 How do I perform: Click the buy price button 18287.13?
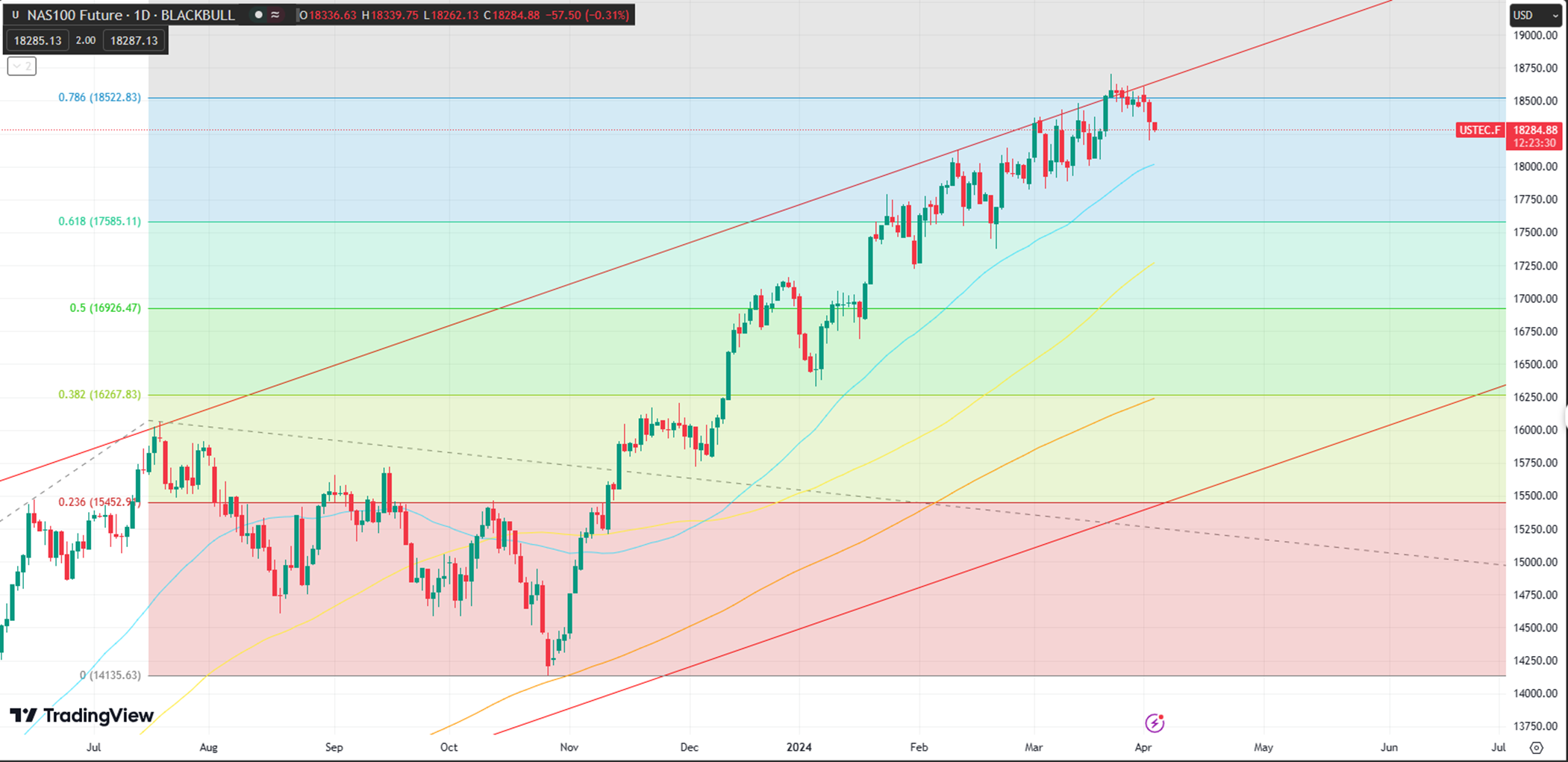pyautogui.click(x=134, y=40)
